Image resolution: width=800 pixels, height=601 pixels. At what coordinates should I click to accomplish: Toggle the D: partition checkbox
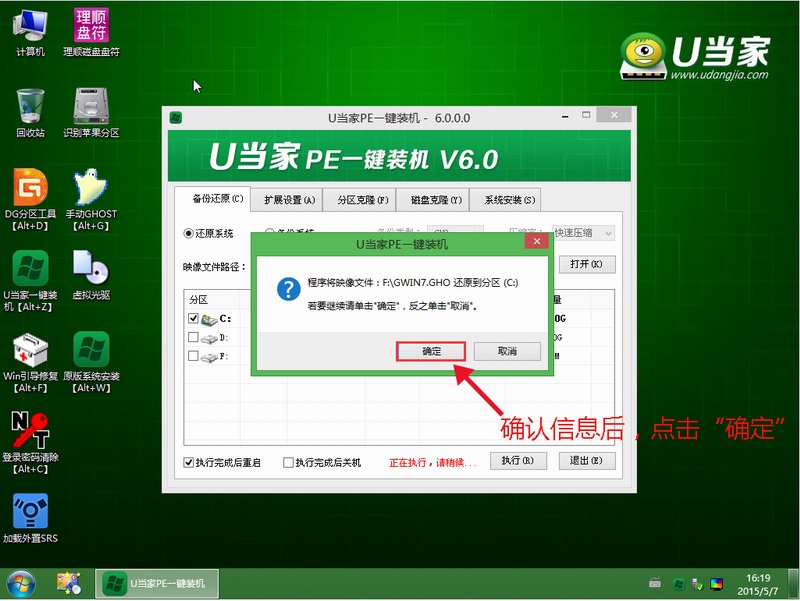[193, 337]
